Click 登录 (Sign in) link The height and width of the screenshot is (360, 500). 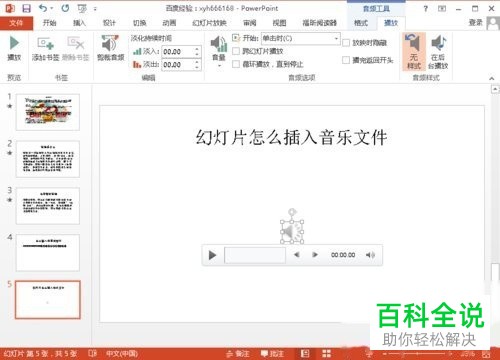476,22
